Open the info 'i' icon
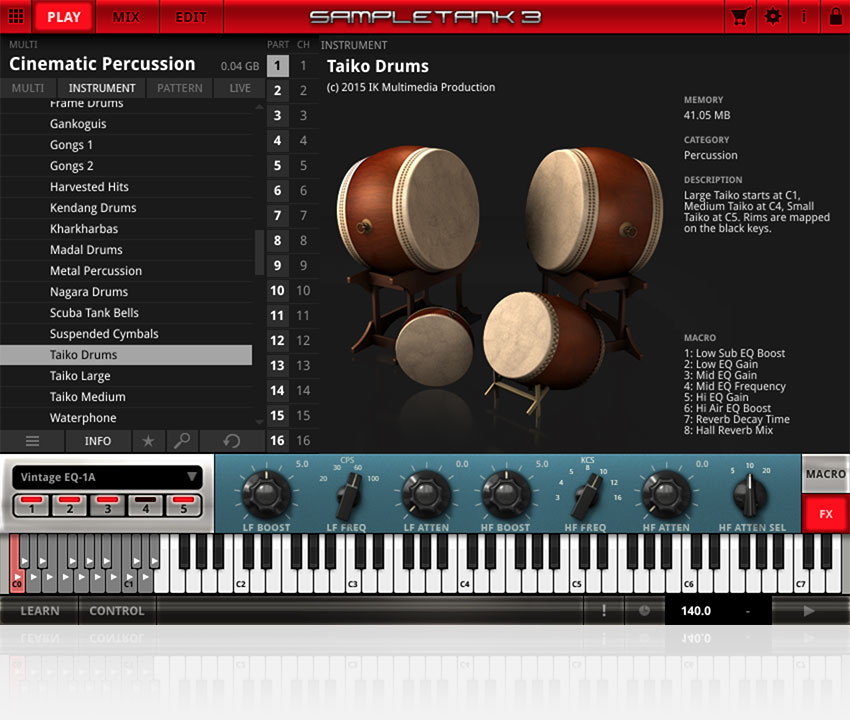850x720 pixels. (803, 16)
